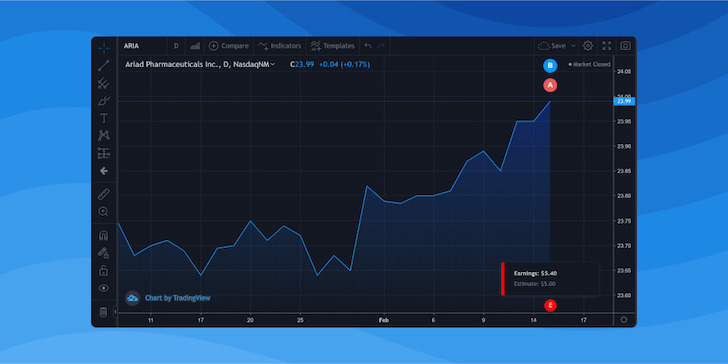Open chart settings gear
This screenshot has height=364, width=728.
click(x=588, y=46)
